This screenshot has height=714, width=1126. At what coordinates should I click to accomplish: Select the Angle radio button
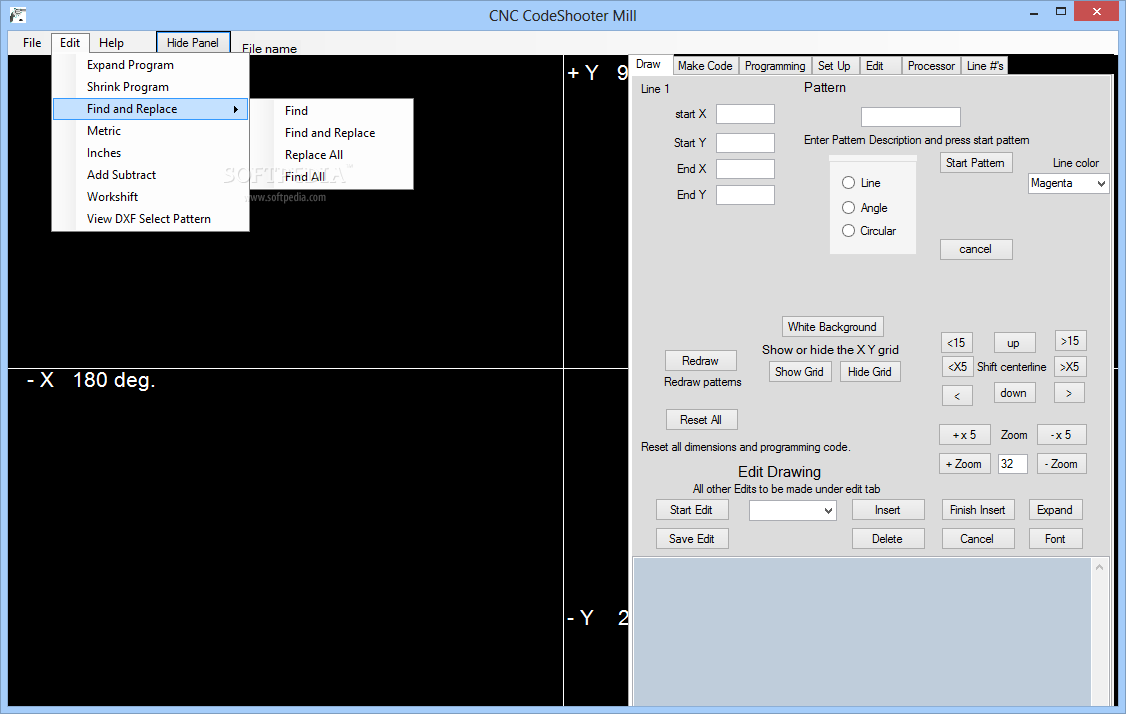848,208
